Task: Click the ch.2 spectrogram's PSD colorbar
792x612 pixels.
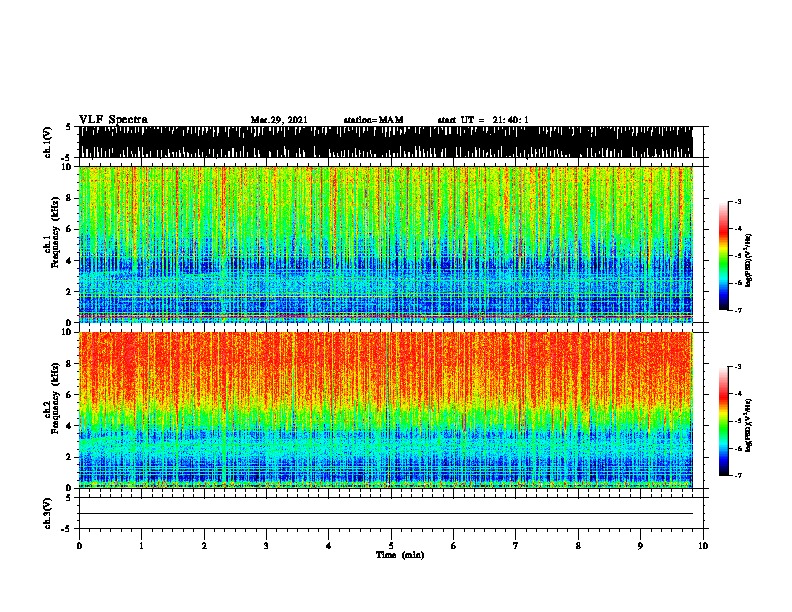Action: (x=723, y=421)
